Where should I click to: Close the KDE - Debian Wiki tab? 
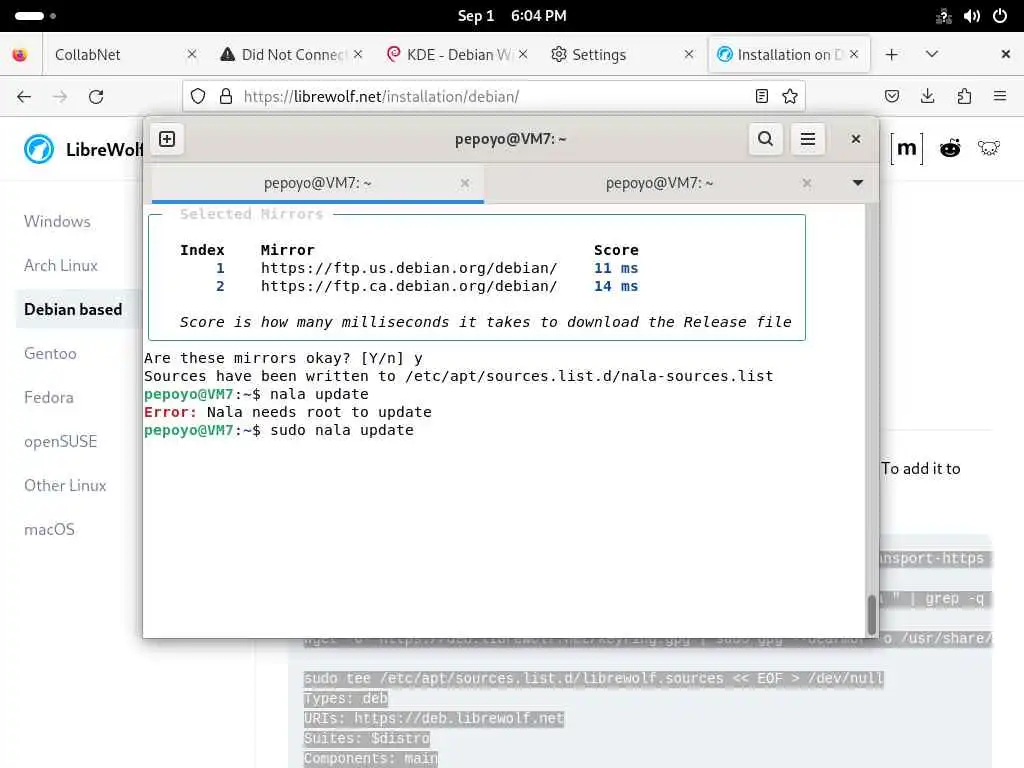[x=523, y=55]
